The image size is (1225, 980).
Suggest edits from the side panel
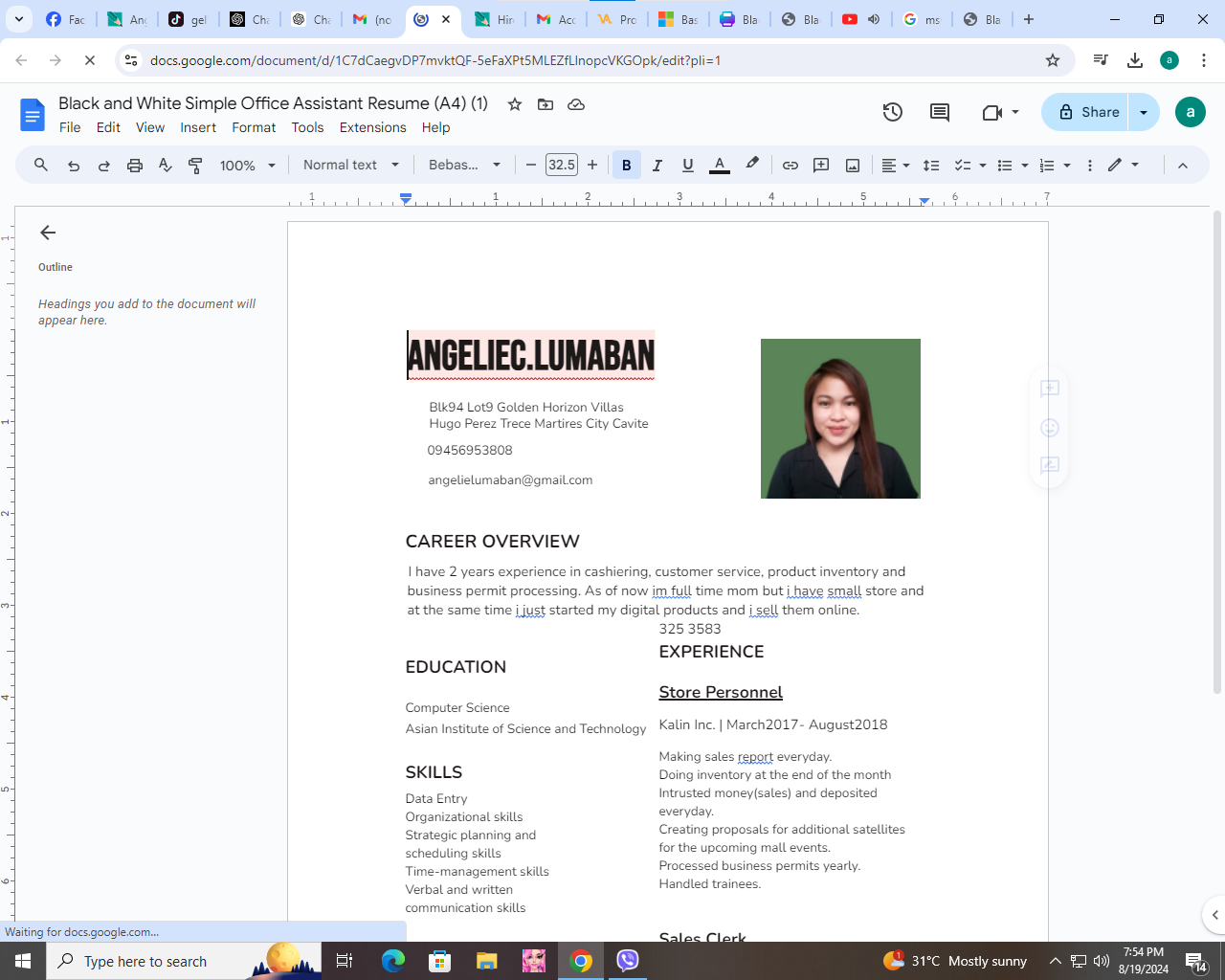pyautogui.click(x=1050, y=466)
